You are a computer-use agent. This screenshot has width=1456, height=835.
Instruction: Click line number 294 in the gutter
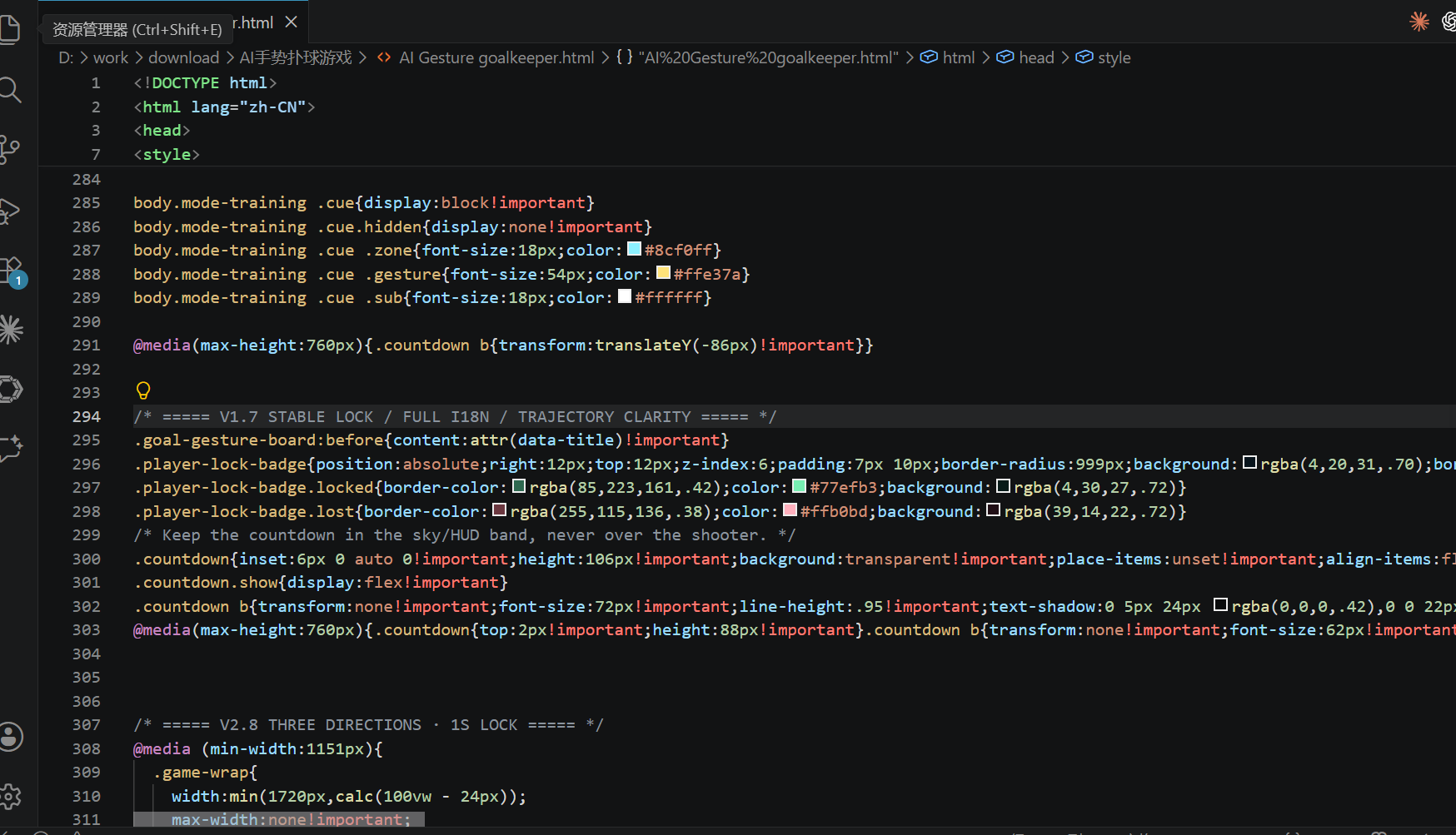(87, 417)
